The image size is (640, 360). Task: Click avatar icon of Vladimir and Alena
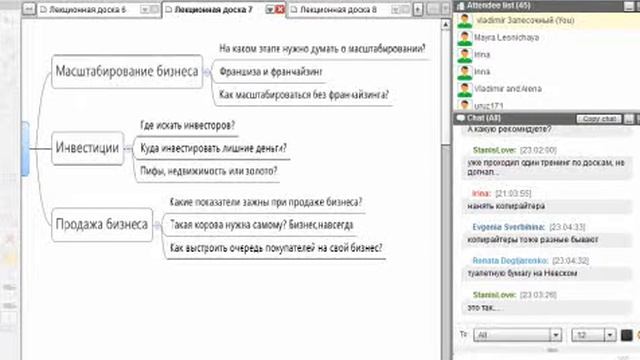pyautogui.click(x=464, y=89)
